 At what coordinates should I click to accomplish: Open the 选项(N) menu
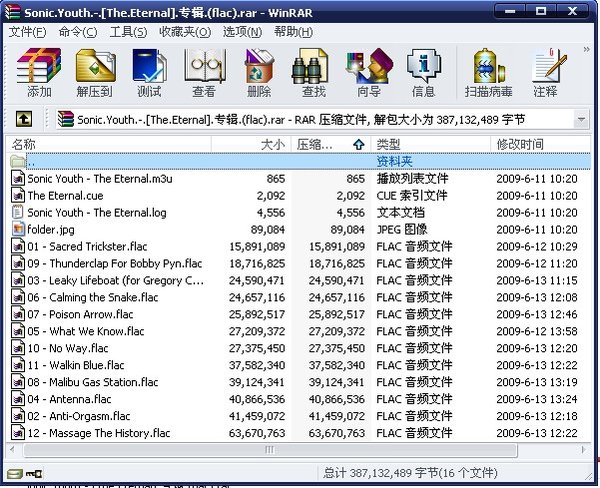[242, 32]
